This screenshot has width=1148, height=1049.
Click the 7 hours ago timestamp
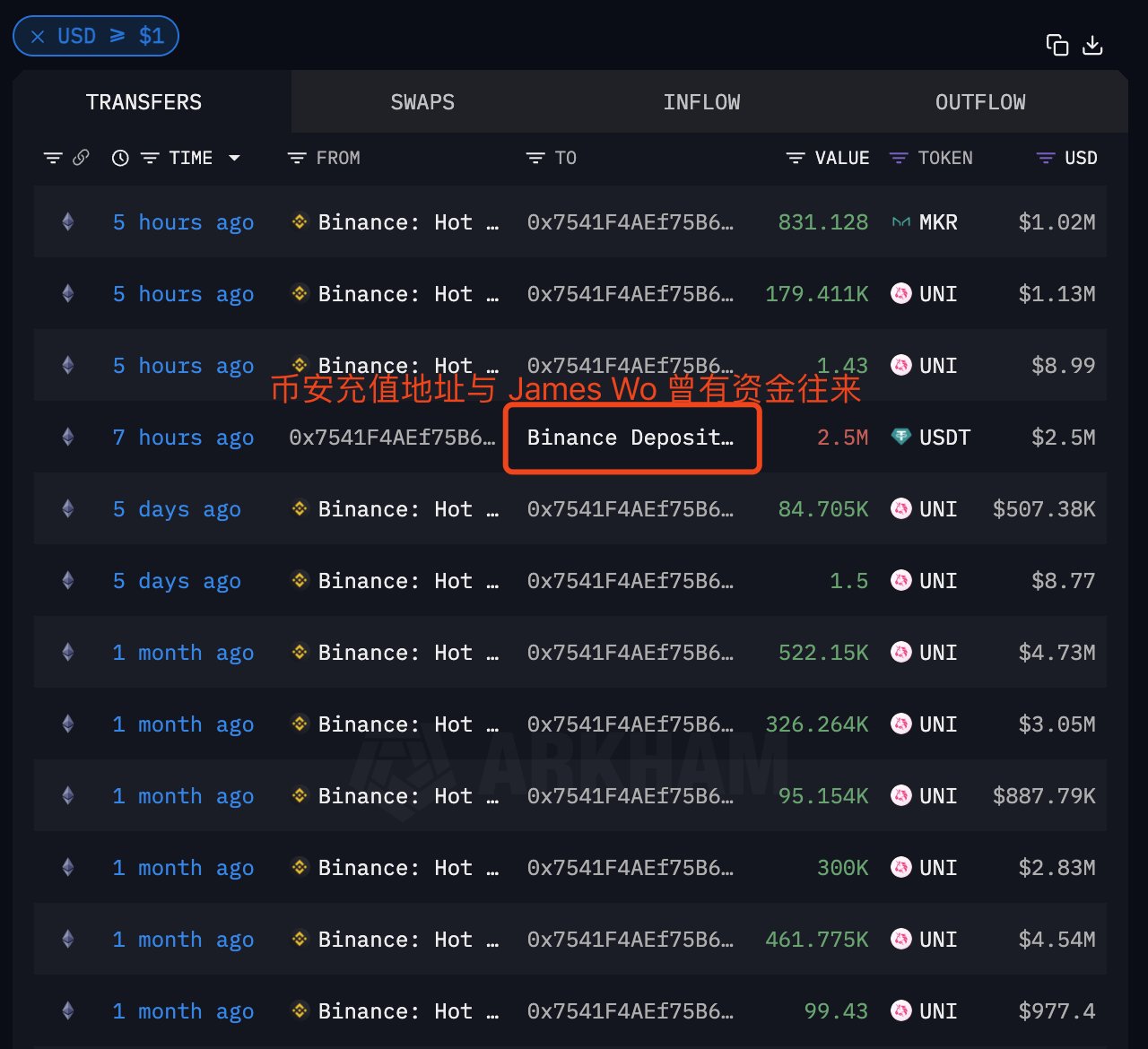click(x=183, y=438)
